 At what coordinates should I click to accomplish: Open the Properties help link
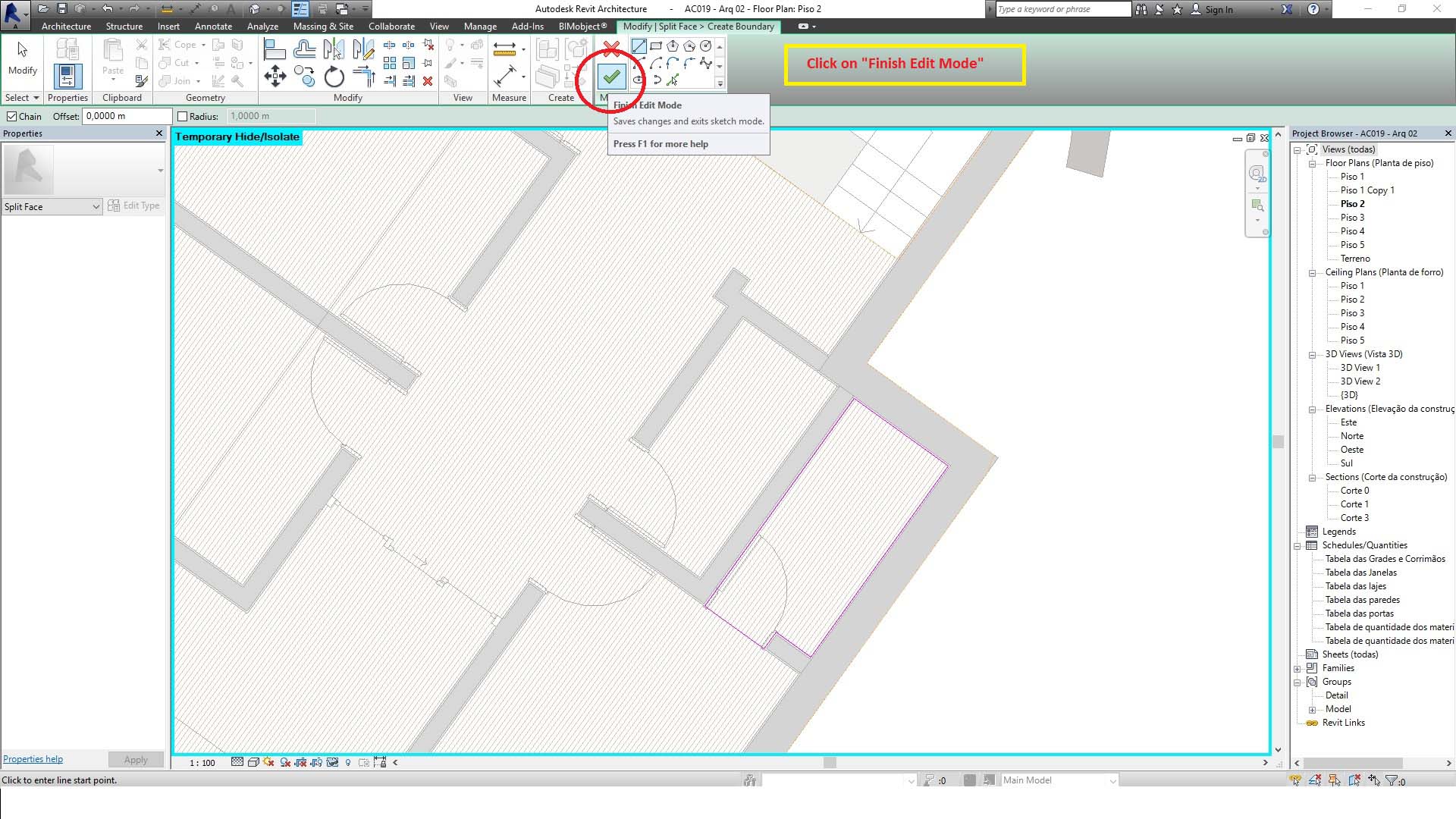(33, 759)
